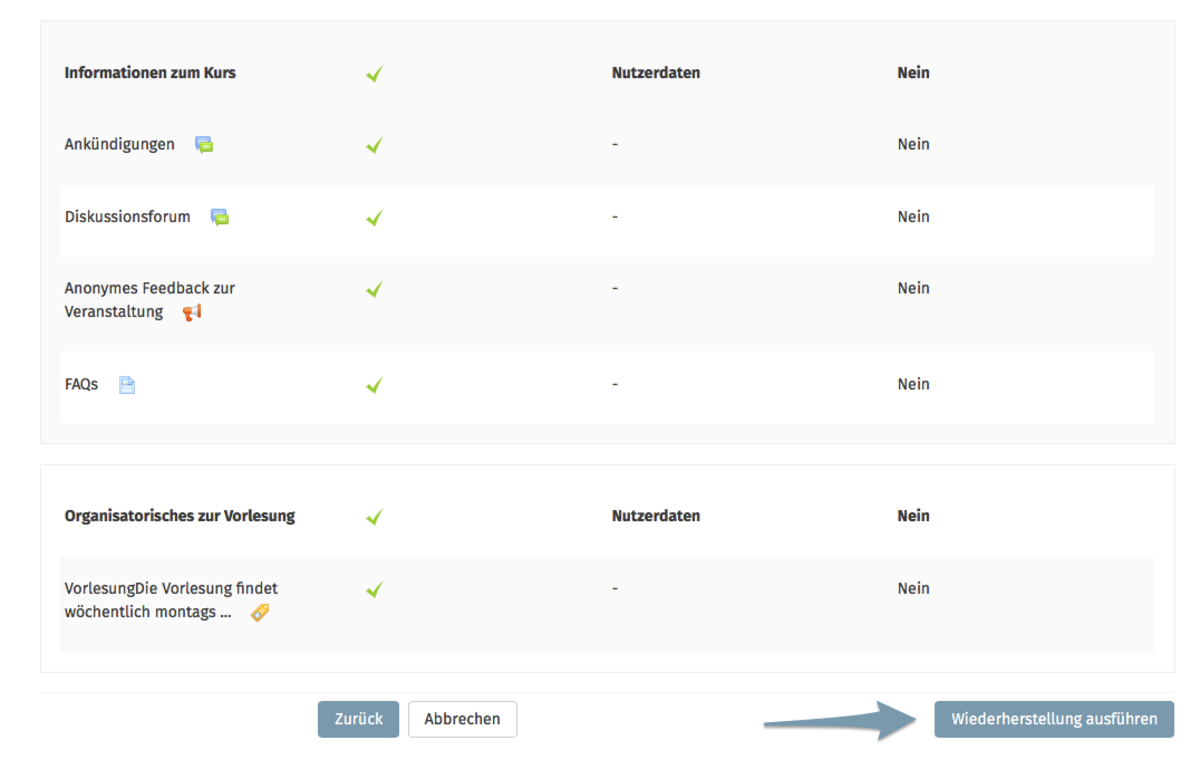Click Nein in the Anonymes Feedback row

pos(913,288)
